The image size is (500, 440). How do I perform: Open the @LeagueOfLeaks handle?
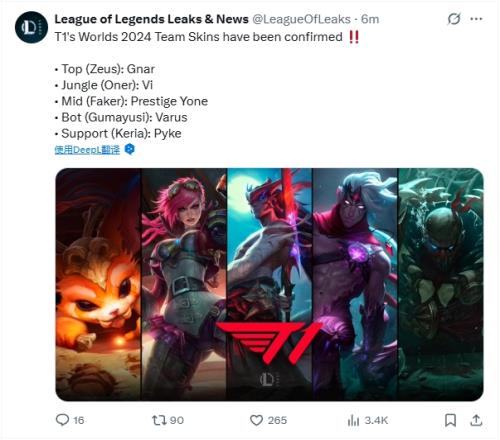[x=301, y=19]
